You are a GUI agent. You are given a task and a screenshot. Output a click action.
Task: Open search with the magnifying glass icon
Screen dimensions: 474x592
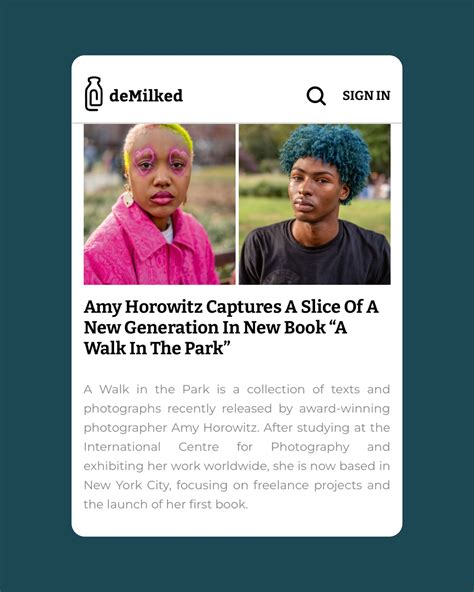pos(316,96)
